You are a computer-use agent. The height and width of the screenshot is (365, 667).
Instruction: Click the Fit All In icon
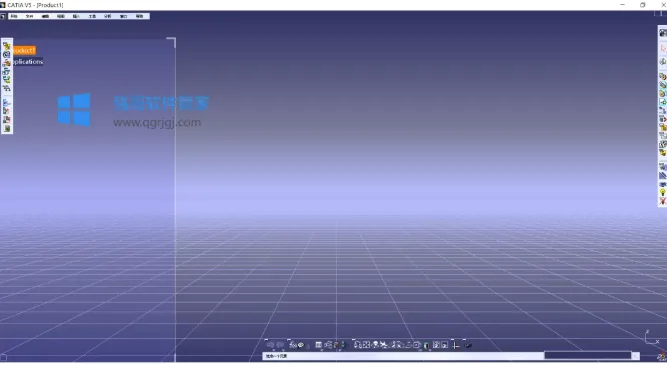pyautogui.click(x=366, y=345)
